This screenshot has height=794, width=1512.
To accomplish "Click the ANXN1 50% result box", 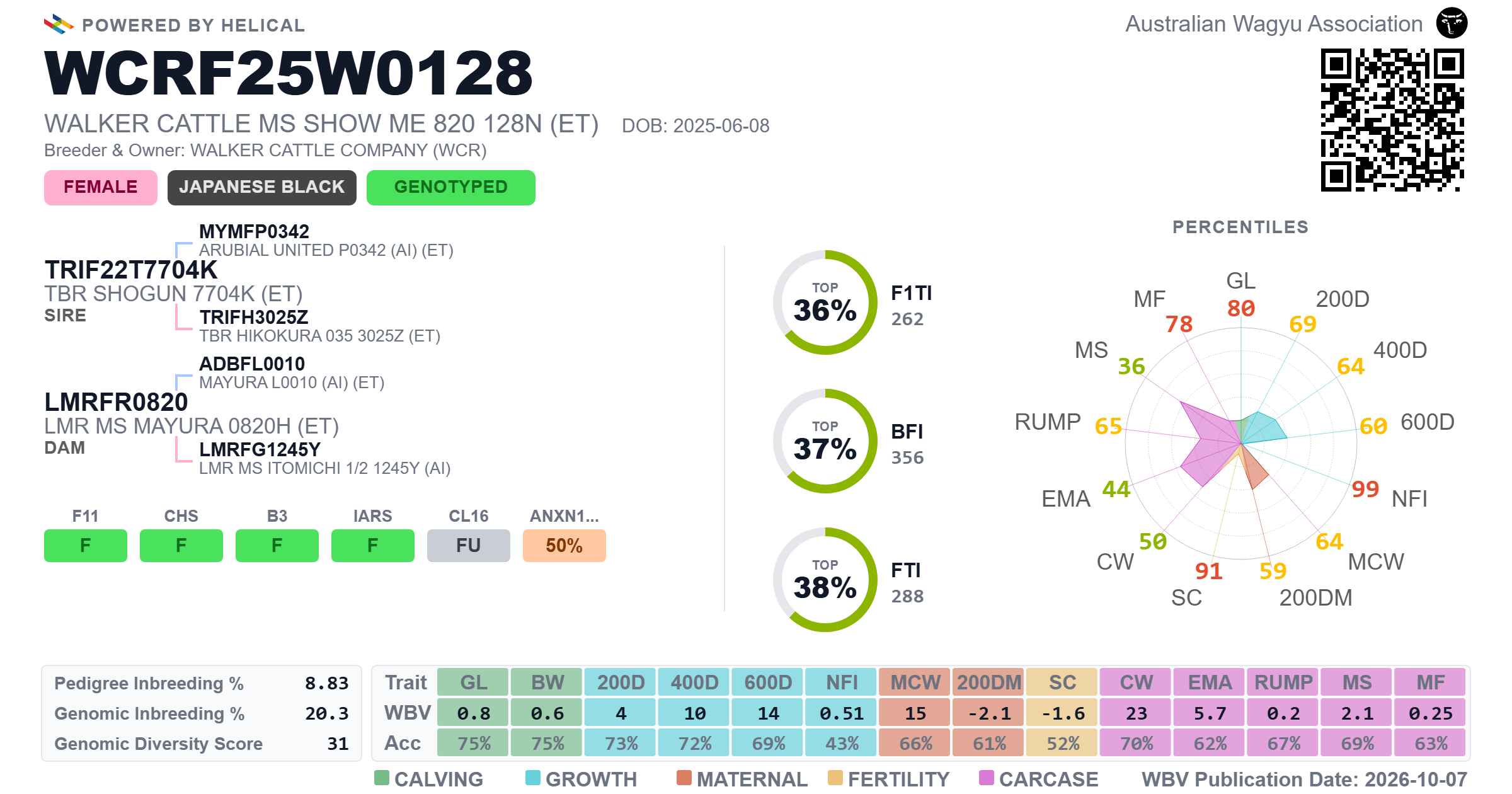I will [564, 545].
